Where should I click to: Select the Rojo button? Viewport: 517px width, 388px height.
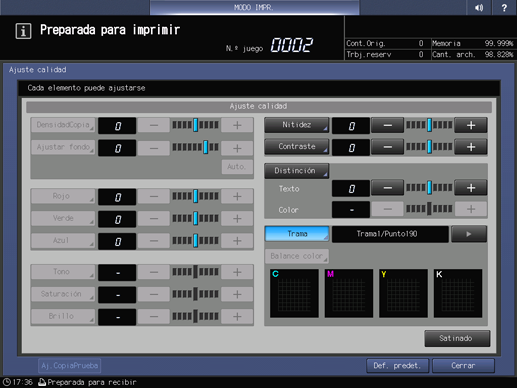pyautogui.click(x=63, y=196)
